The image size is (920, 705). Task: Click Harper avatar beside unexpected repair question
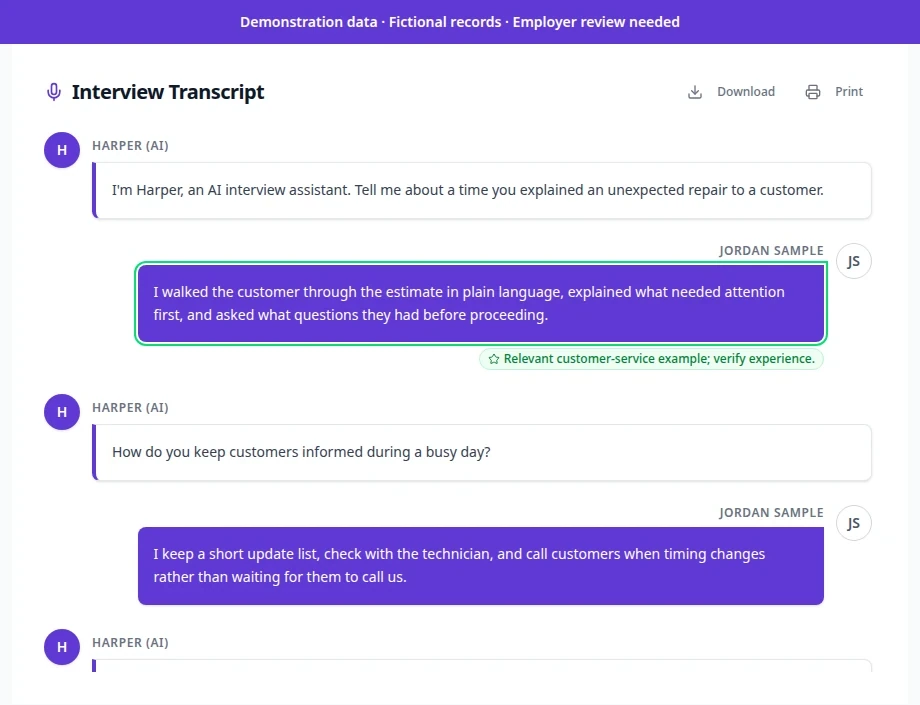point(62,150)
